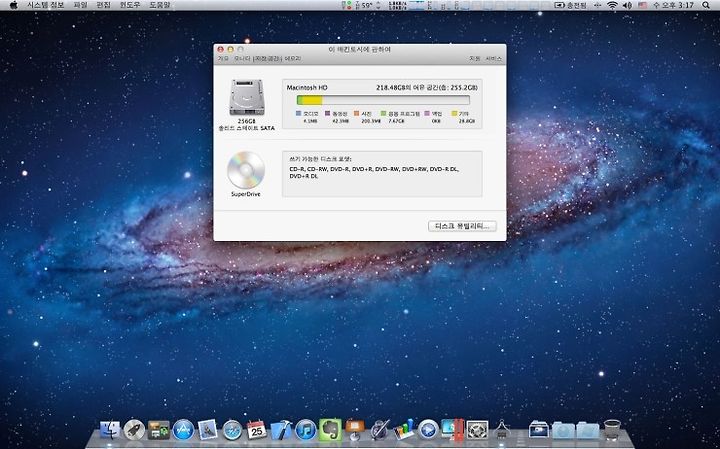The height and width of the screenshot is (449, 720).
Task: Click the 디스크 유틸리티 button
Action: pyautogui.click(x=462, y=226)
